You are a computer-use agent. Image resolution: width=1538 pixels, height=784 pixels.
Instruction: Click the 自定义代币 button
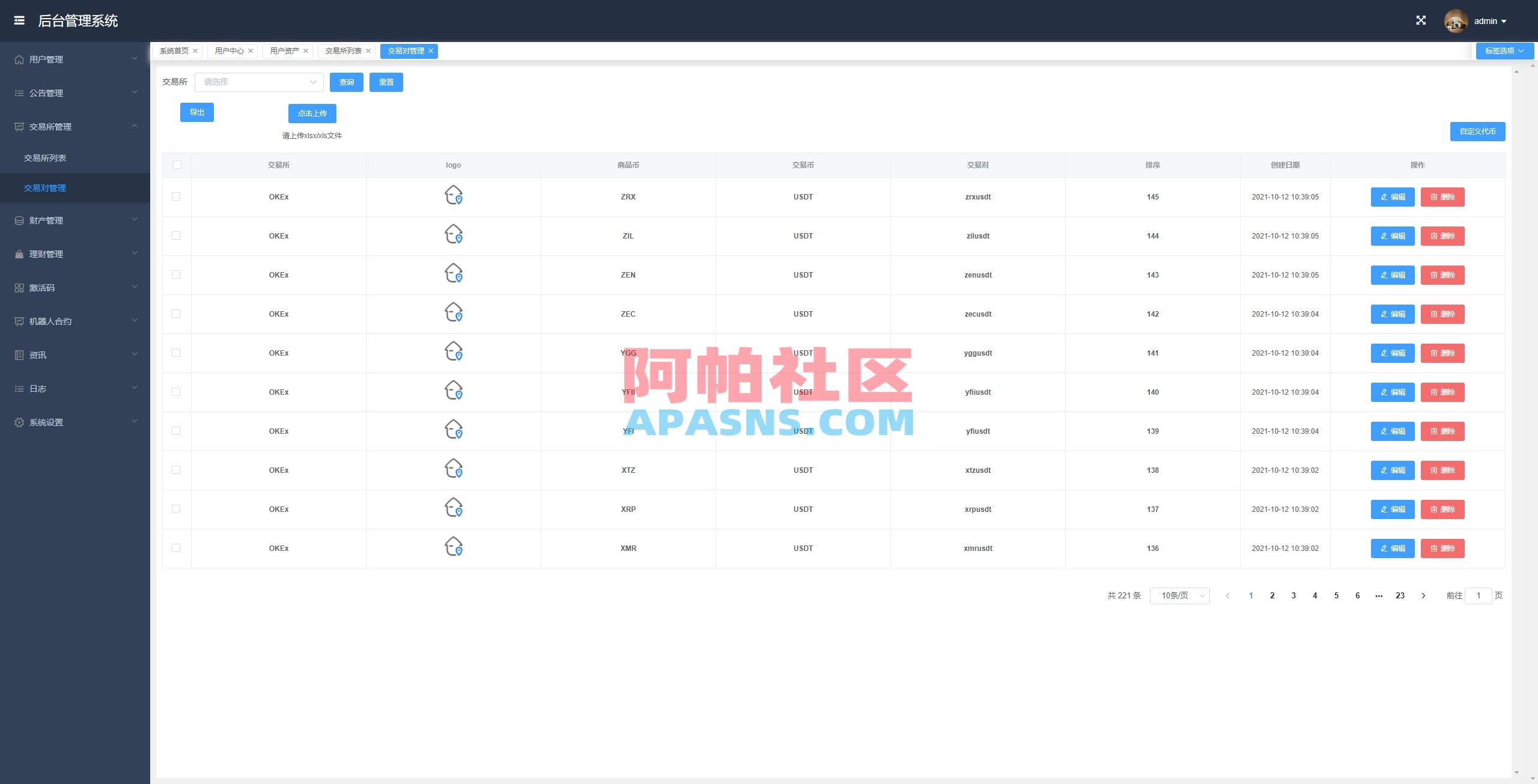(x=1478, y=131)
